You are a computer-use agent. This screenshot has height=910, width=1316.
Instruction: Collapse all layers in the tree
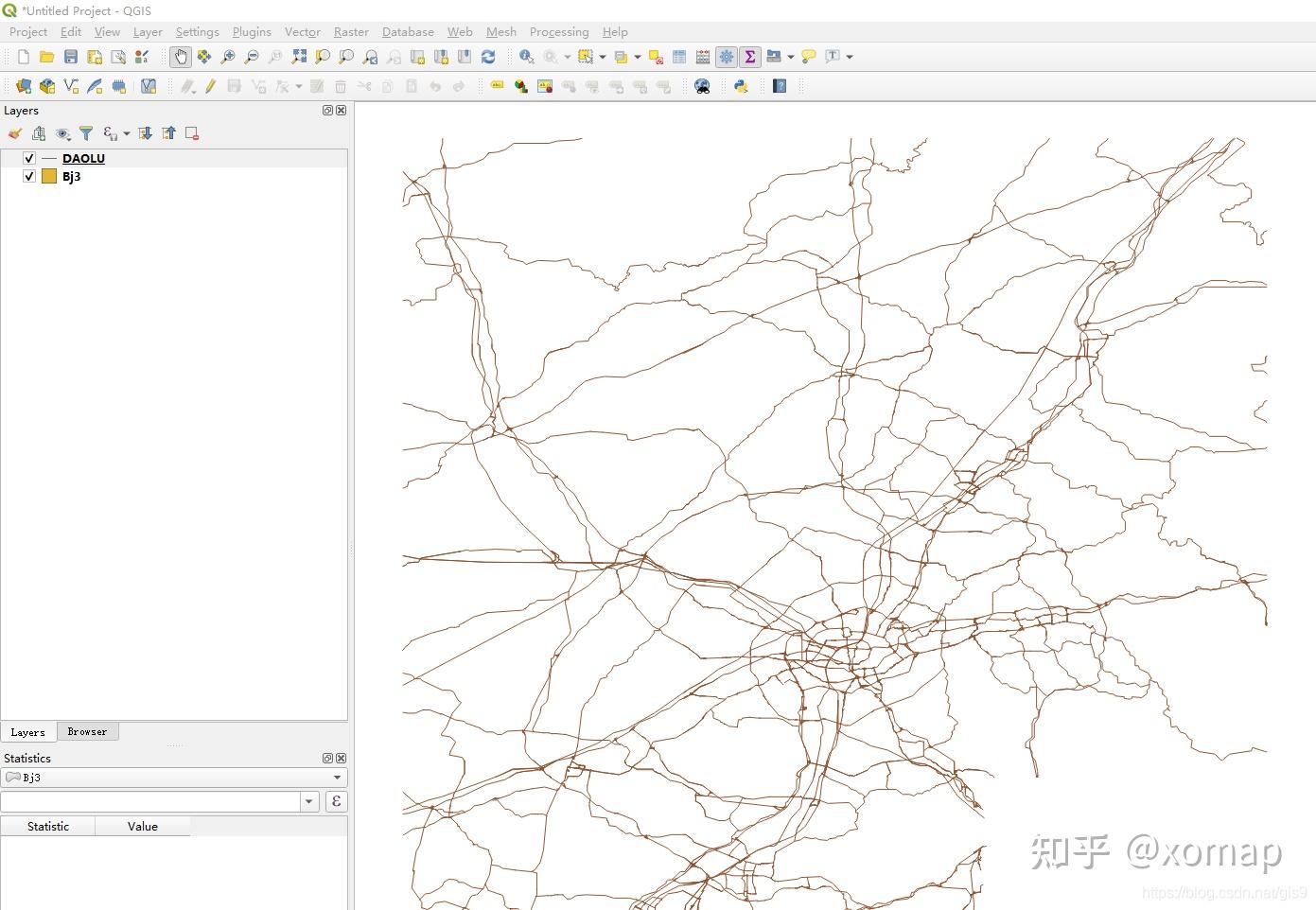[x=168, y=133]
